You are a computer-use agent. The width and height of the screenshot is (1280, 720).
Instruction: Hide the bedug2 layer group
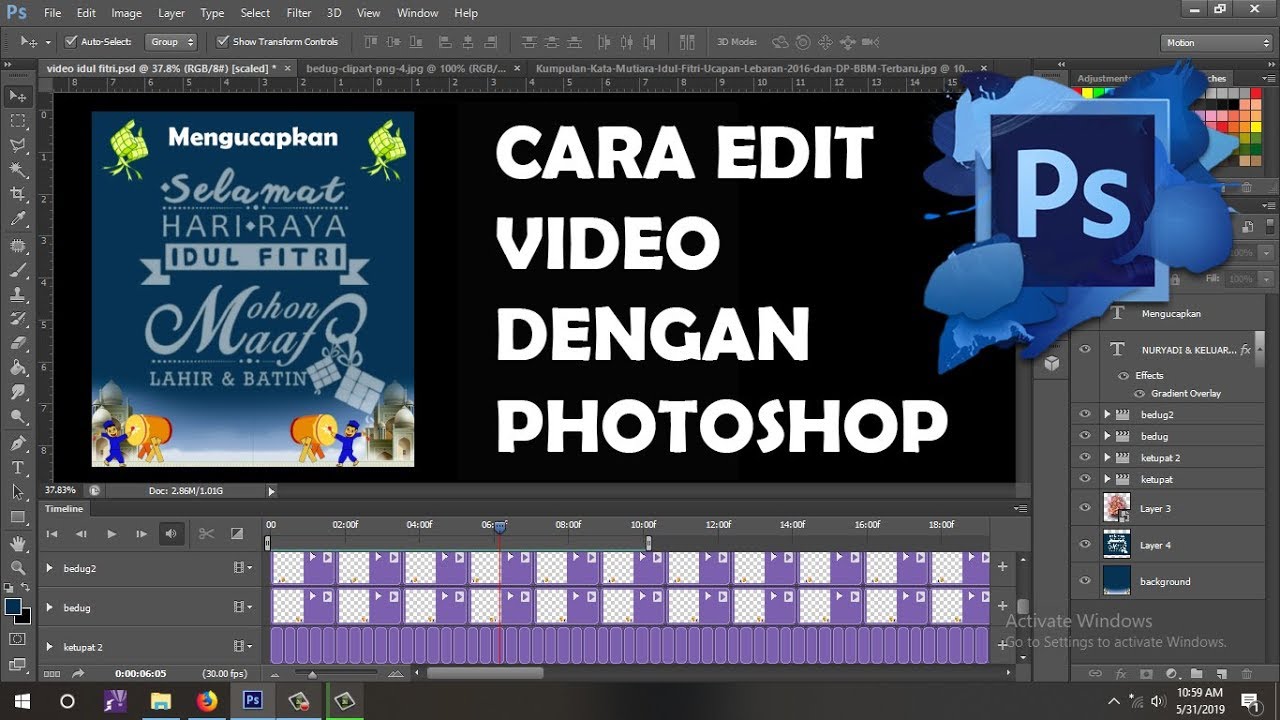pyautogui.click(x=1085, y=414)
